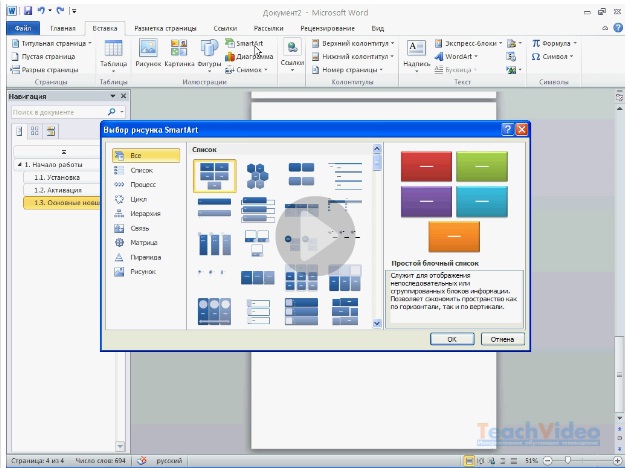Click the Картинка clip art button

(179, 53)
